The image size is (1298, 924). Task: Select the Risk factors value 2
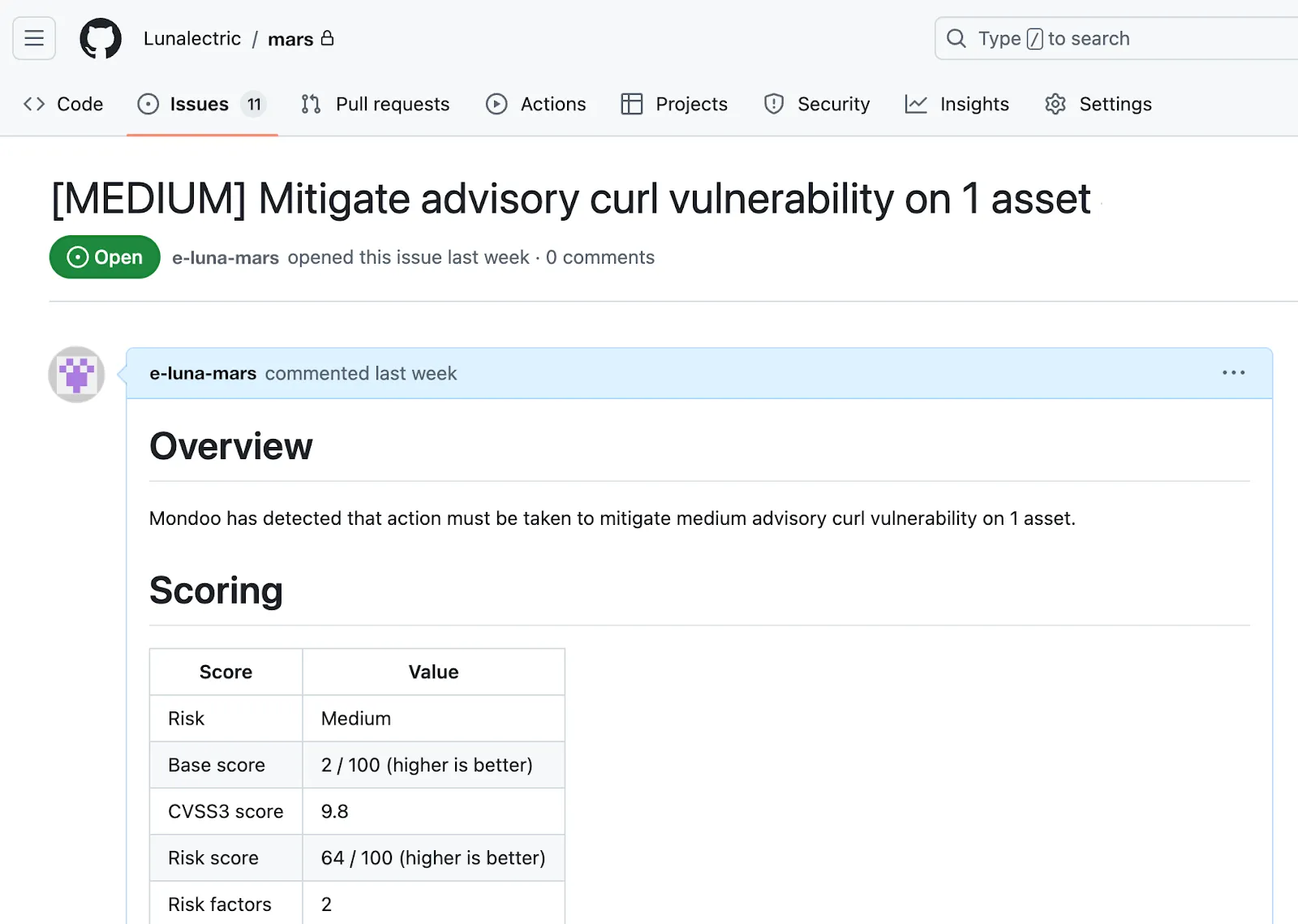click(434, 903)
